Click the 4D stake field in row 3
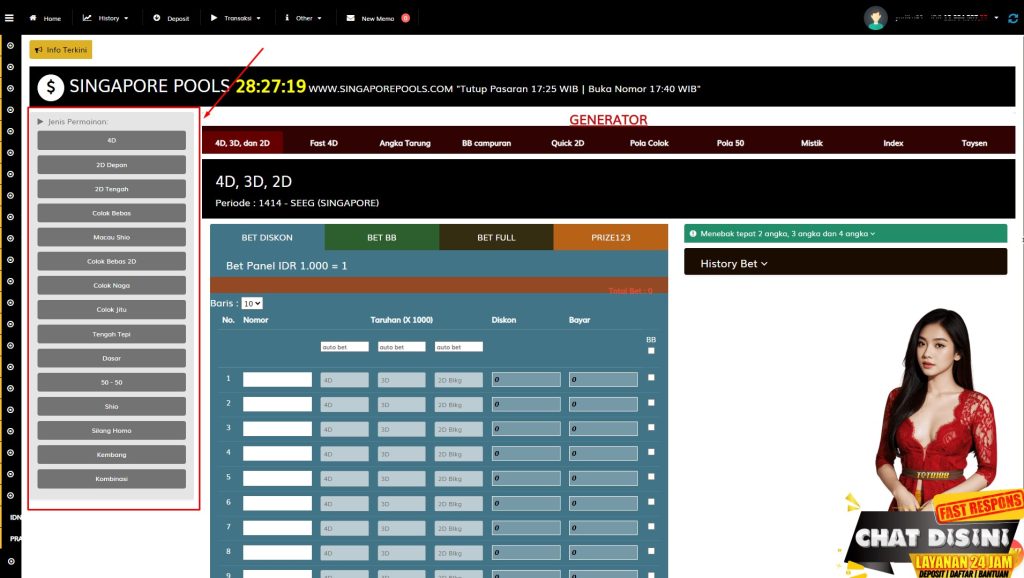The width and height of the screenshot is (1024, 578). [345, 429]
